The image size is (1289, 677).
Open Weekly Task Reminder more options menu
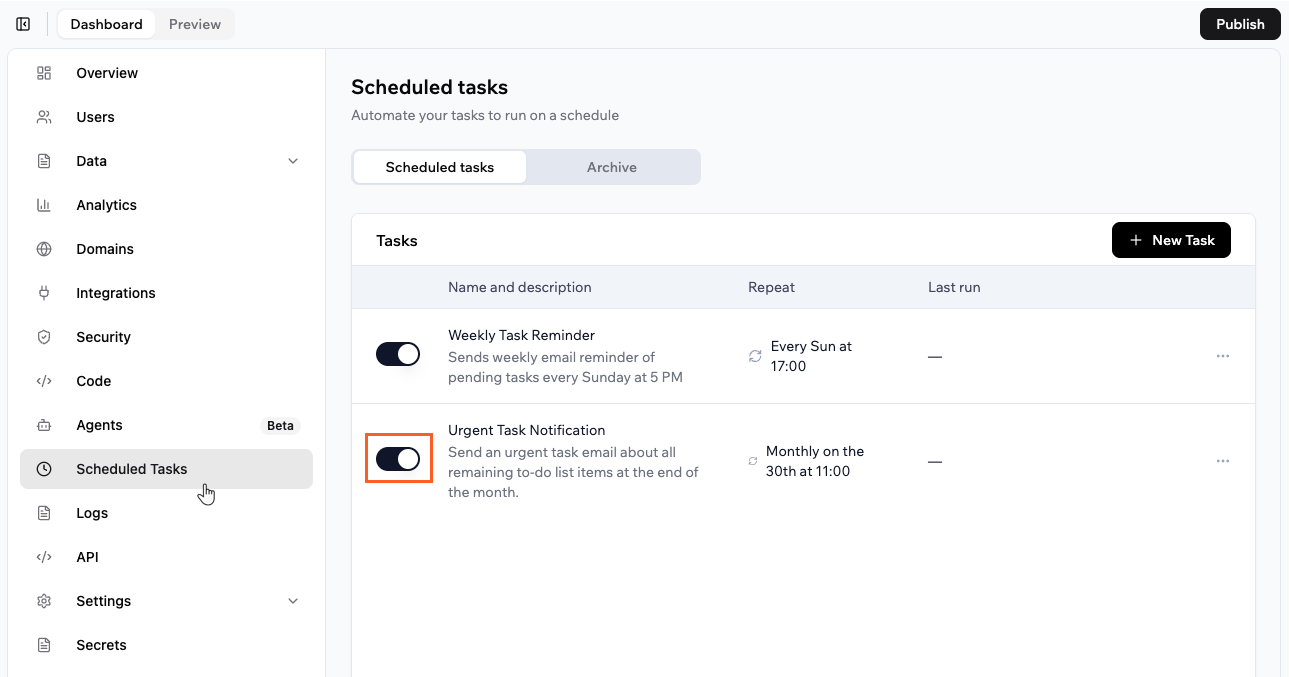coord(1223,356)
